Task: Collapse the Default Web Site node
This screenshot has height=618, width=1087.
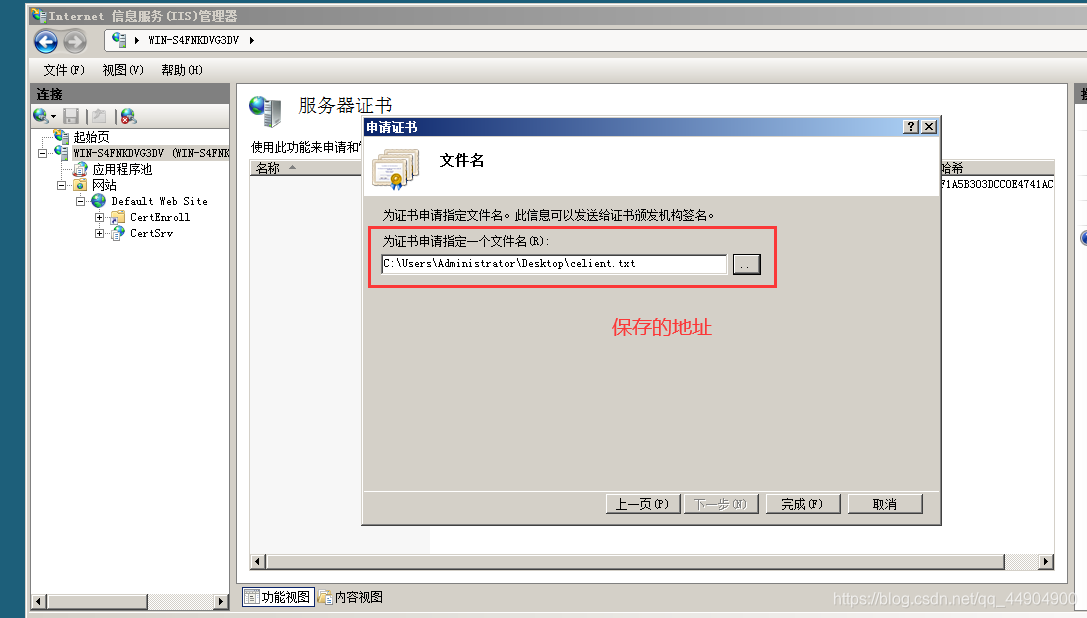Action: [80, 201]
